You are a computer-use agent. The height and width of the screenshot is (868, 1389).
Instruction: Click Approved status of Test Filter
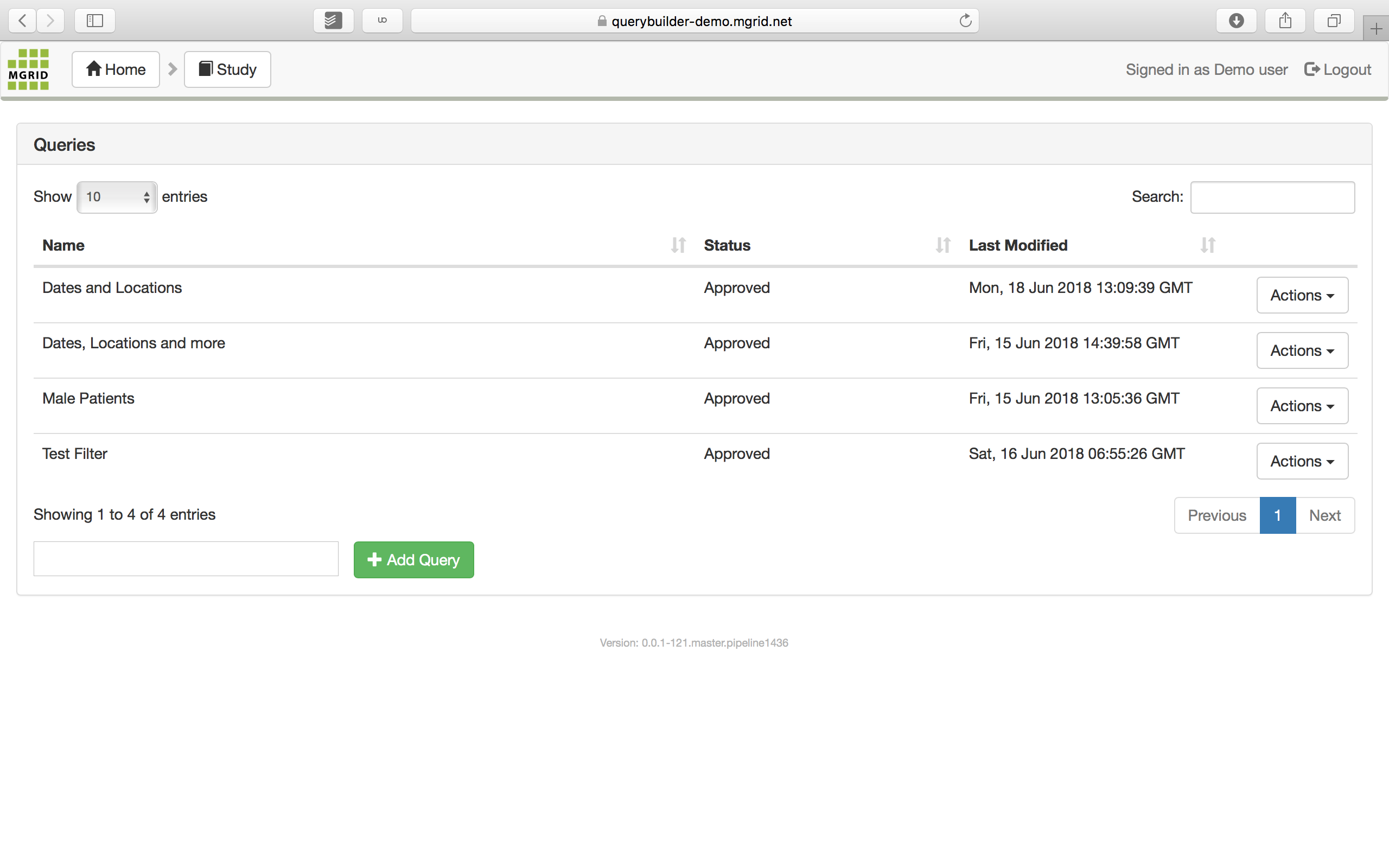pyautogui.click(x=737, y=454)
